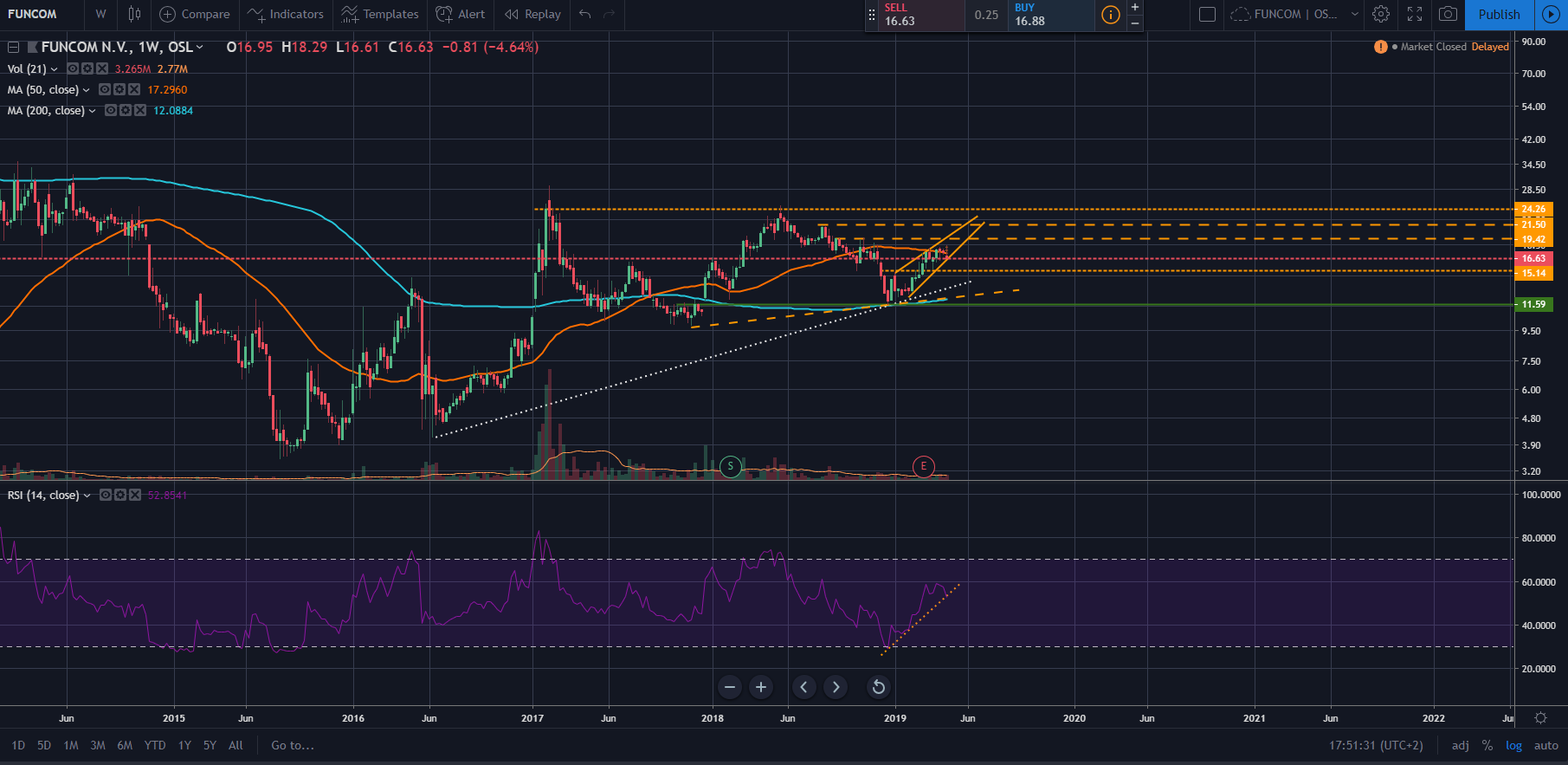Toggle the log scale

coord(1513,745)
